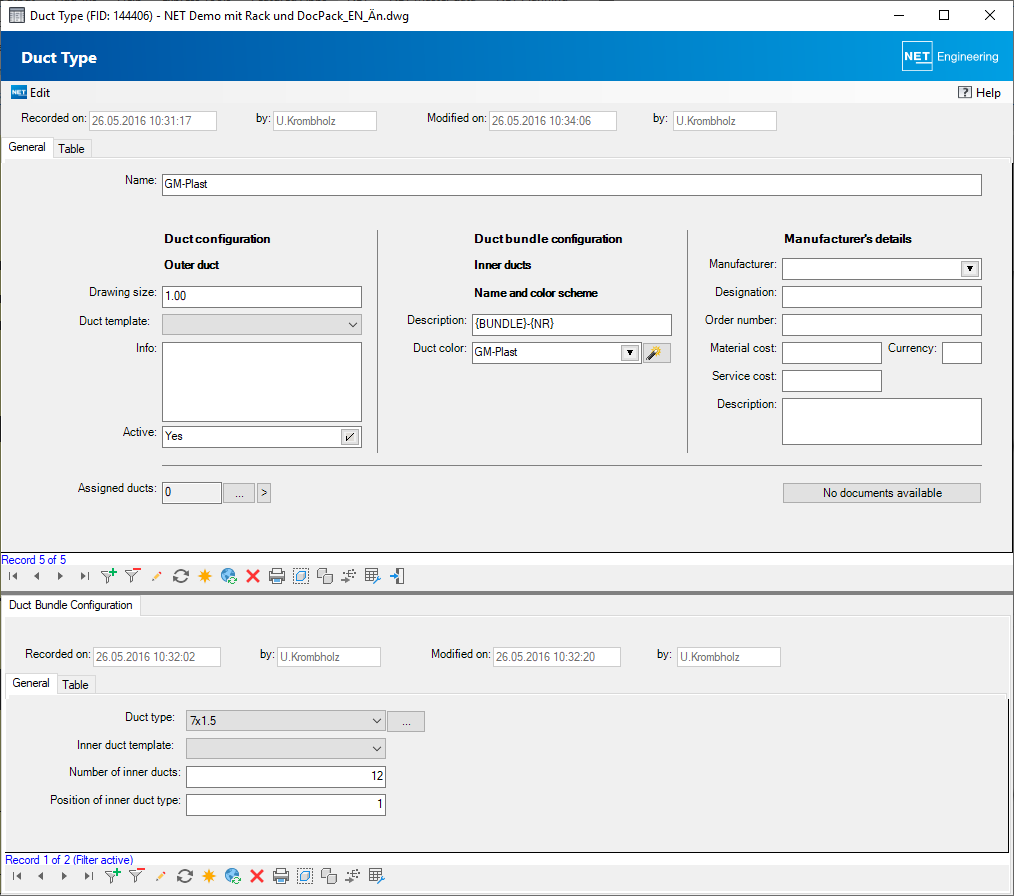Toggle the Active checkbox showing Yes
Viewport: 1014px width, 896px height.
click(x=349, y=436)
